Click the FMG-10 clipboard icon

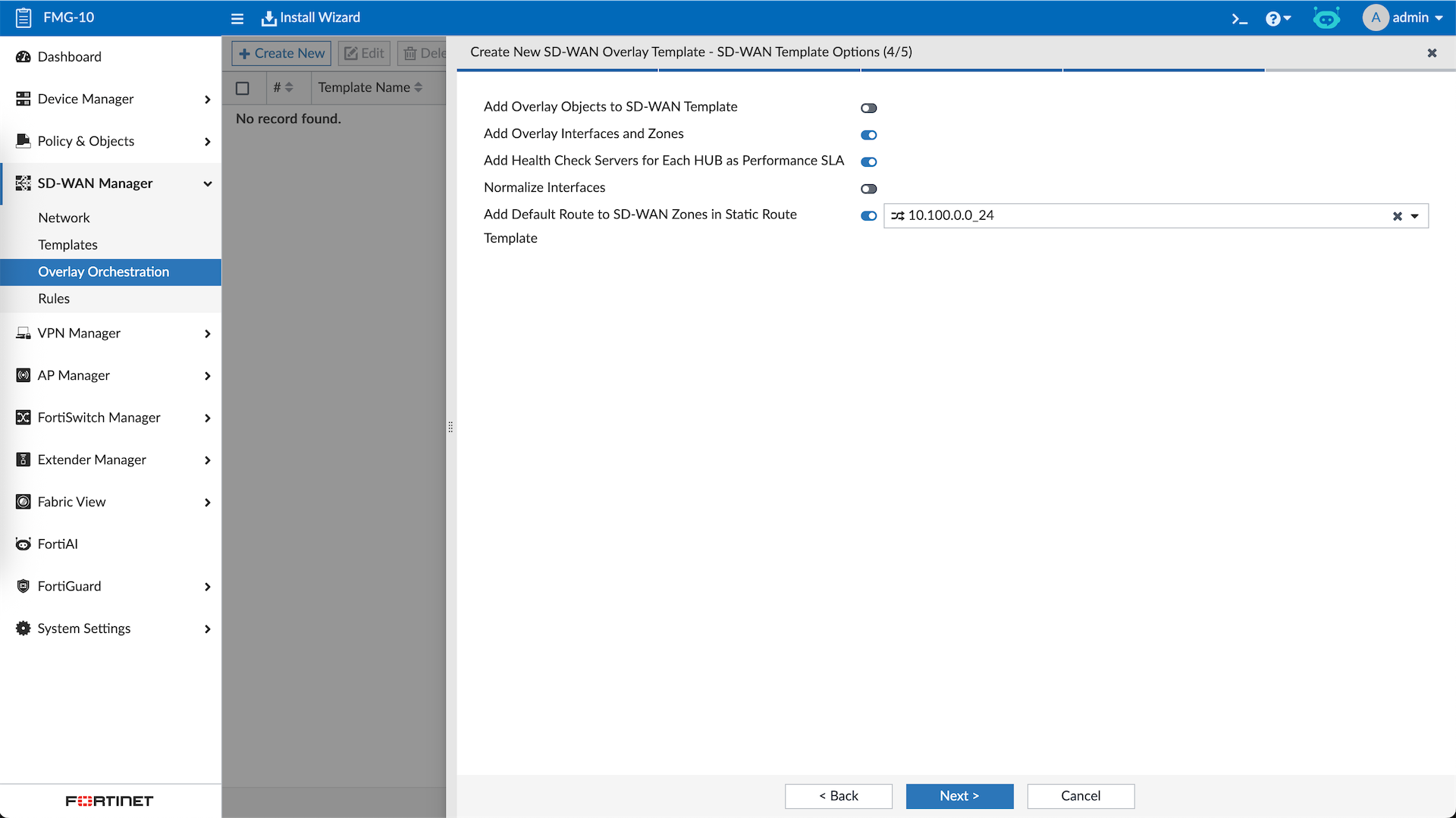click(24, 17)
